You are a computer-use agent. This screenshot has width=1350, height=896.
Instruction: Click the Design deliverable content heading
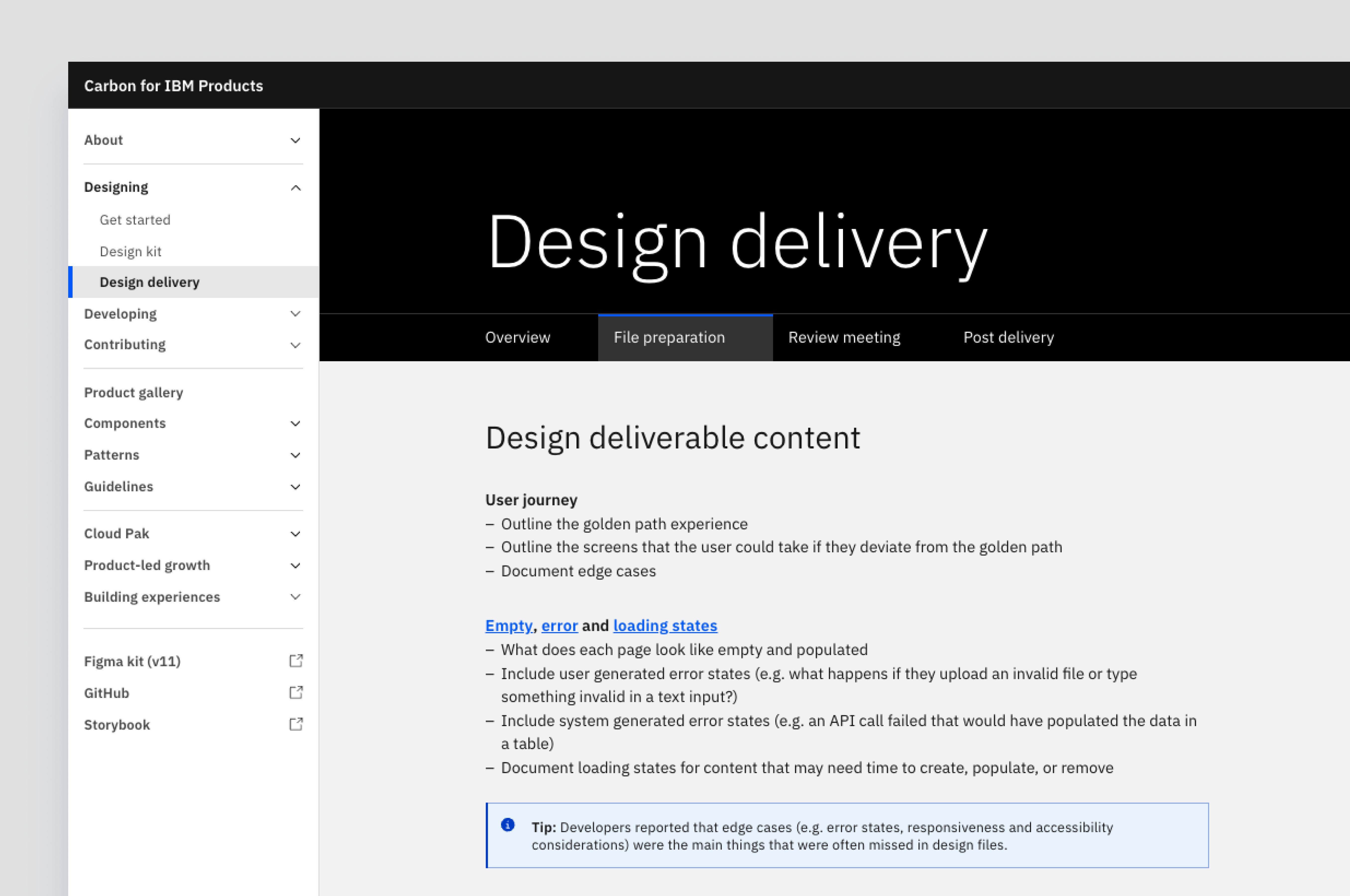point(673,438)
